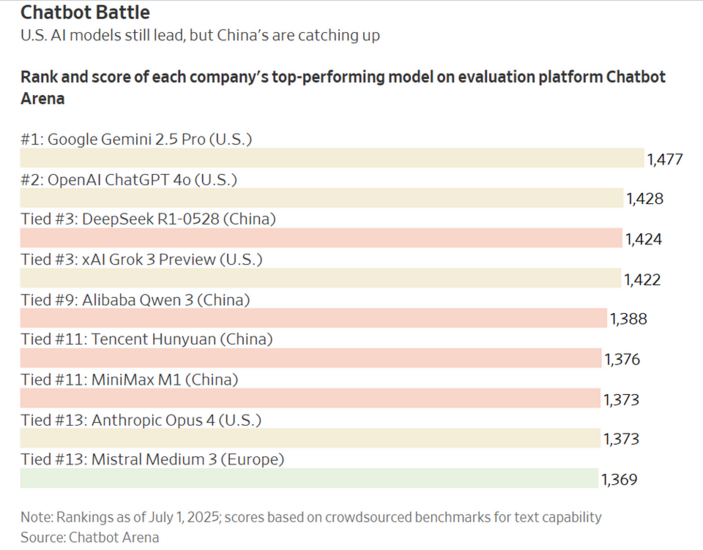Select the MiniMax M1 bar
This screenshot has width=703, height=550.
310,398
